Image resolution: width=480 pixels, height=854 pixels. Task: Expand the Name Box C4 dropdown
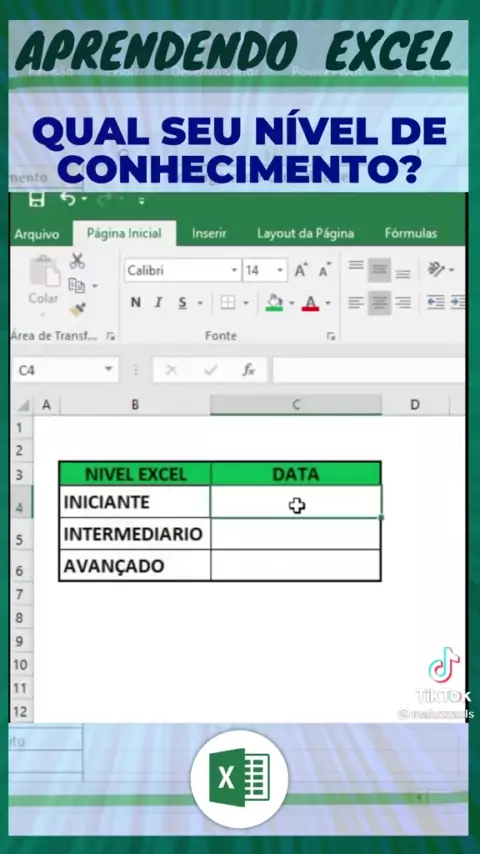click(x=108, y=370)
